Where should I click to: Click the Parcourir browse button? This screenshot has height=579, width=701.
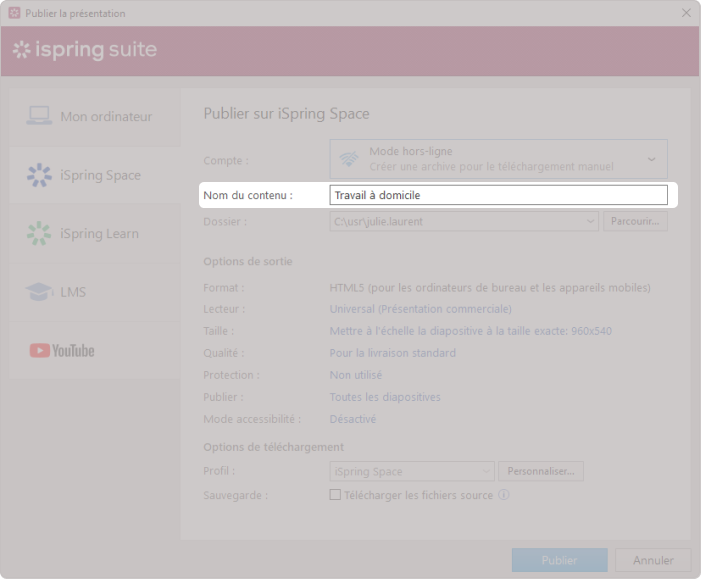point(635,221)
